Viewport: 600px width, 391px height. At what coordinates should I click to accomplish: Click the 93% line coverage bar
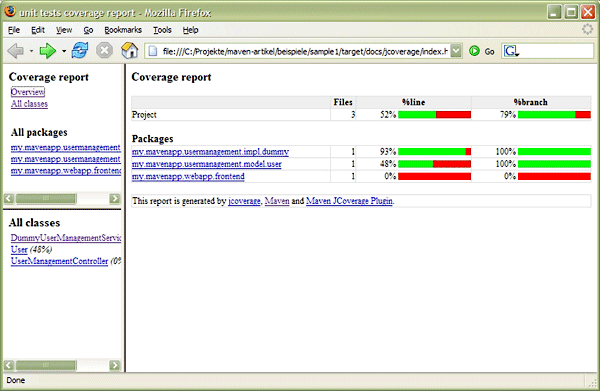point(434,152)
